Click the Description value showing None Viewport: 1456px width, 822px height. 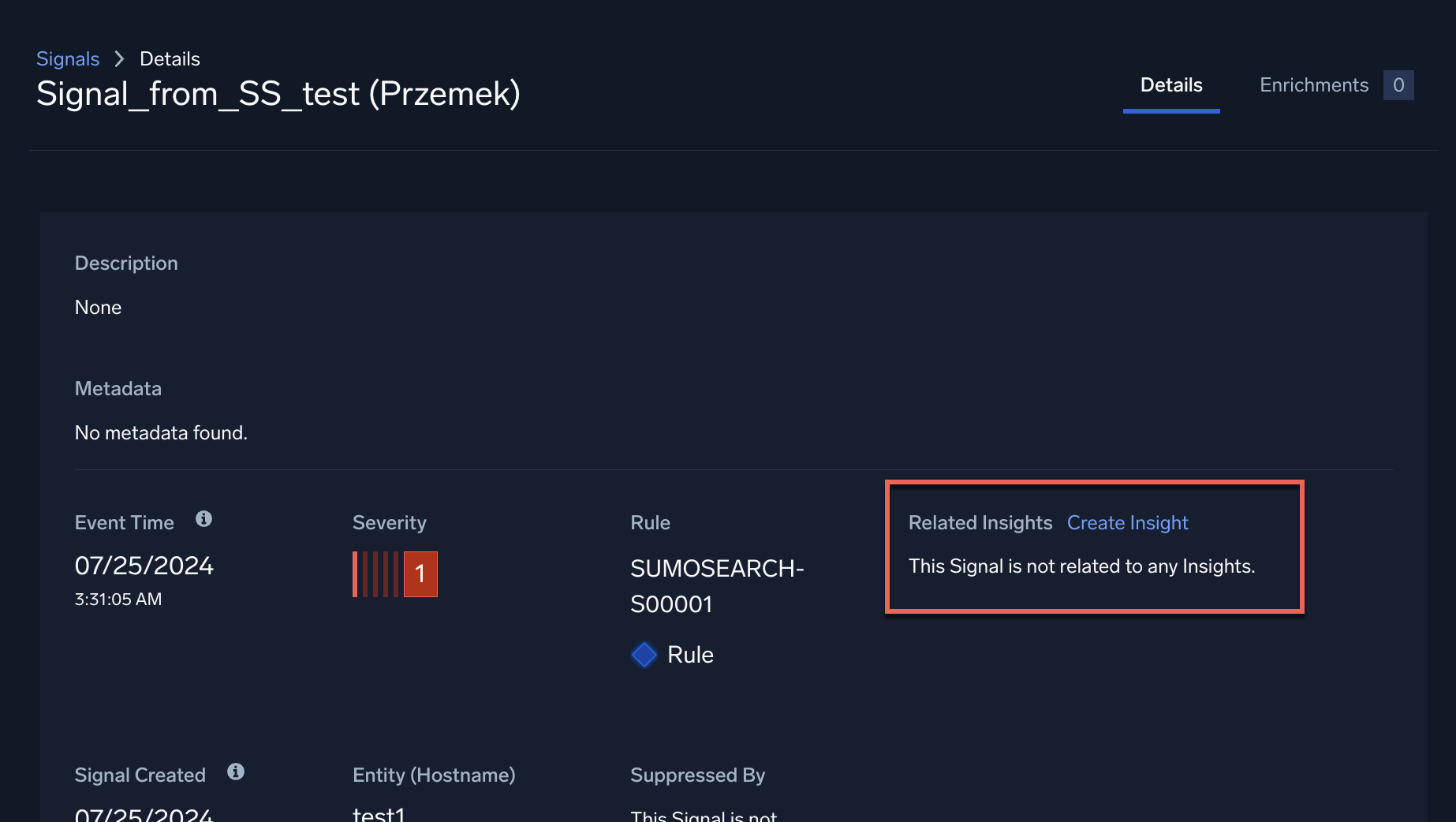[x=98, y=307]
